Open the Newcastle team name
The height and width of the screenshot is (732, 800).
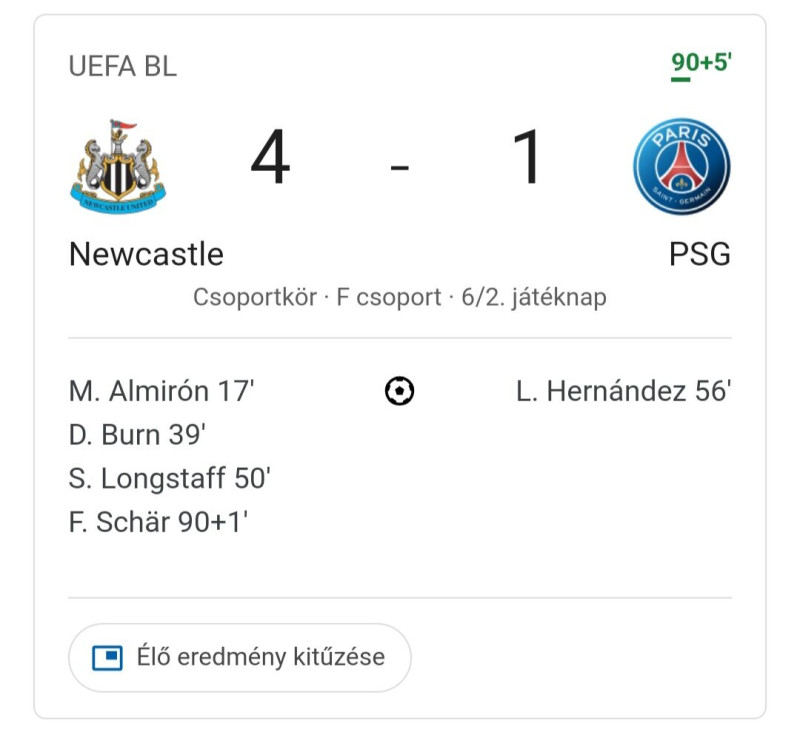pyautogui.click(x=146, y=254)
